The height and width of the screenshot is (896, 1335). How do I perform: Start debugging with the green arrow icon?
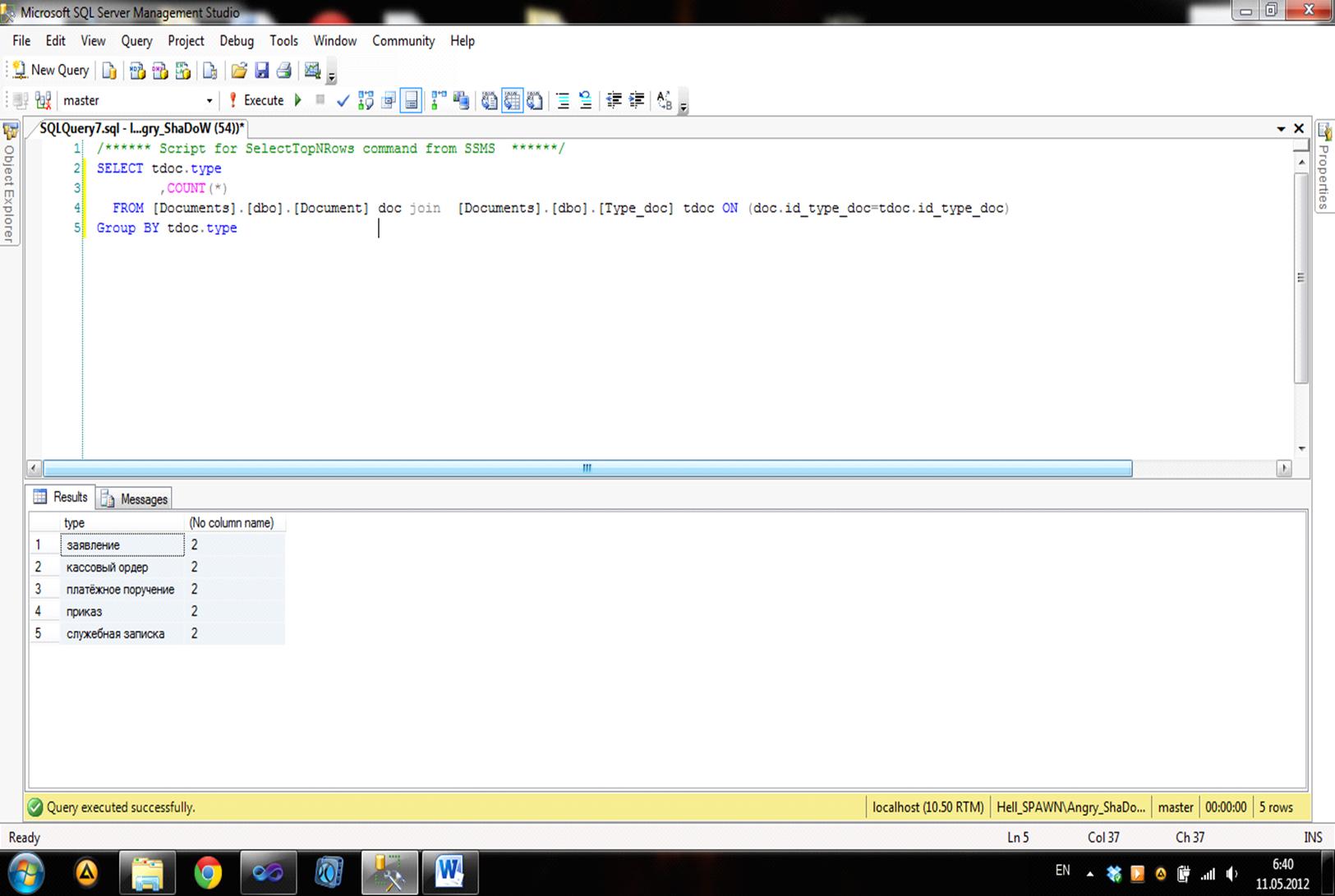click(x=298, y=100)
